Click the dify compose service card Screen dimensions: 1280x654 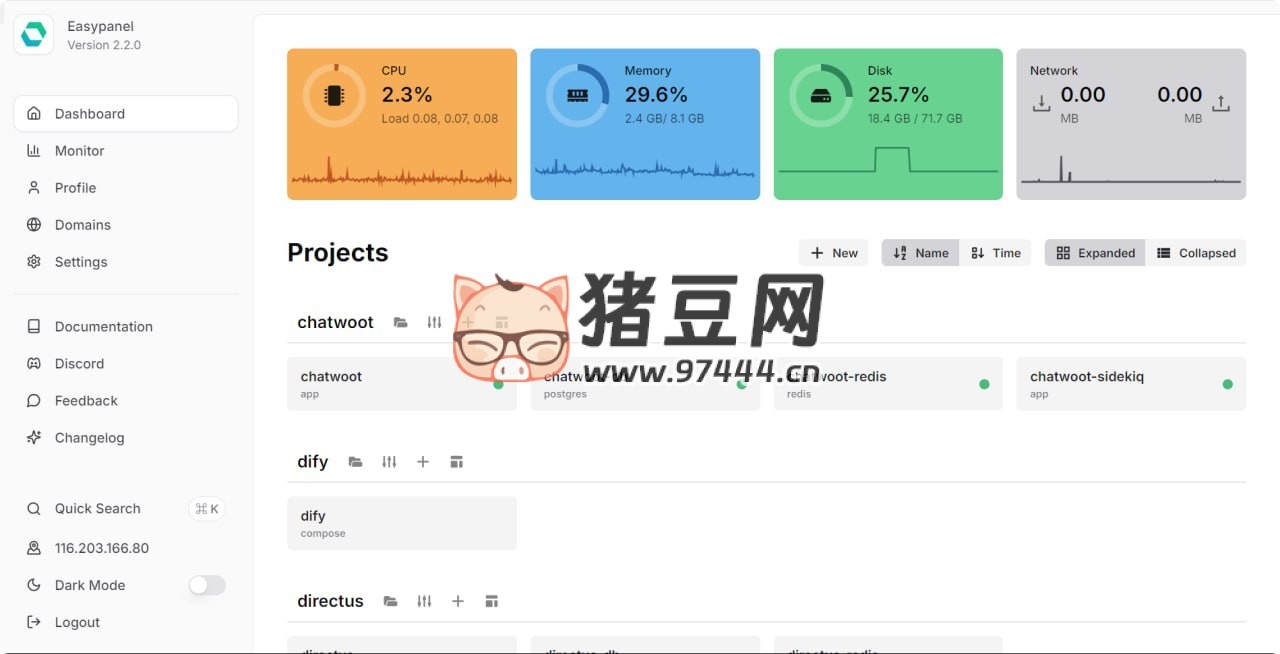point(401,522)
